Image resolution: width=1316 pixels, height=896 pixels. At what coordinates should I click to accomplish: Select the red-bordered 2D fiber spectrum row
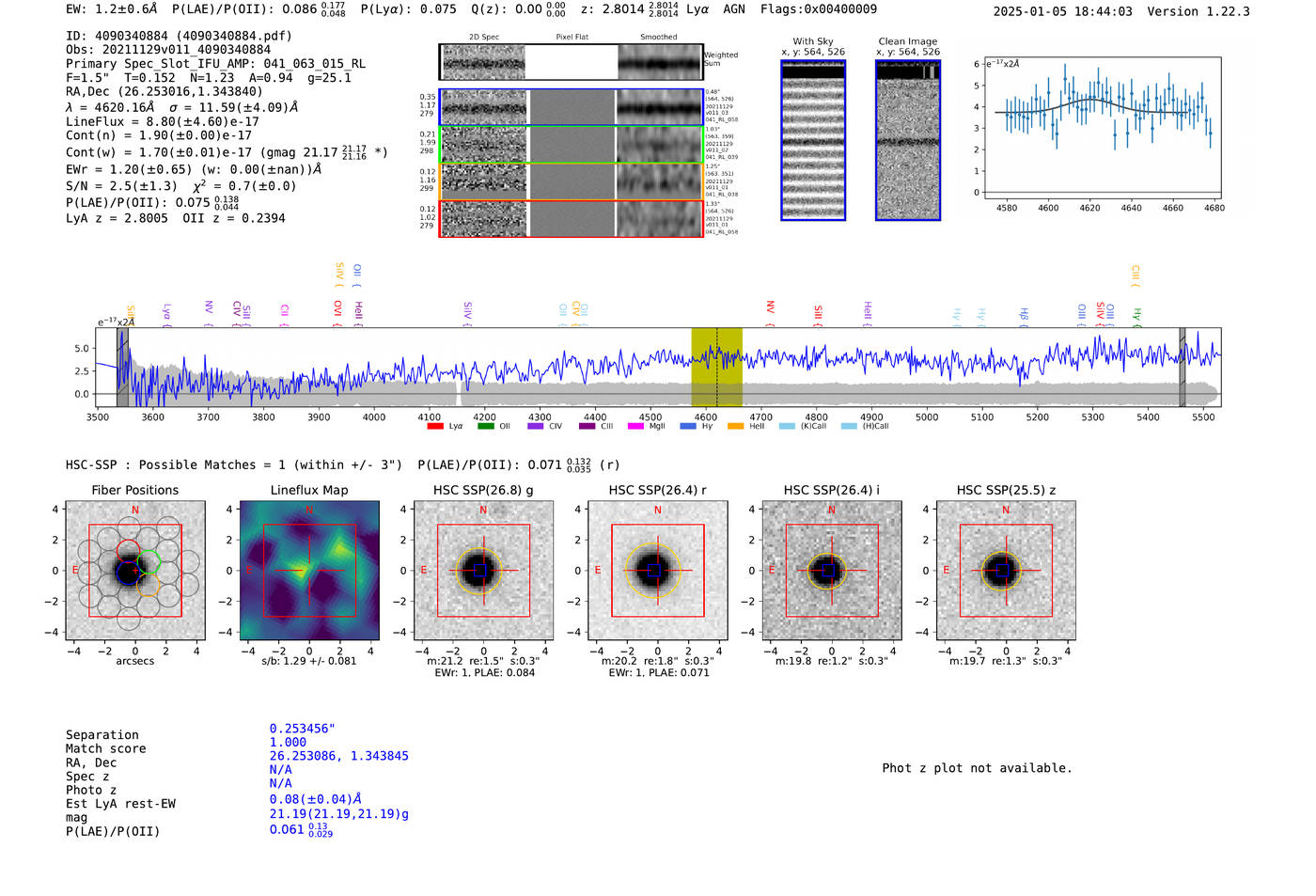pos(572,218)
